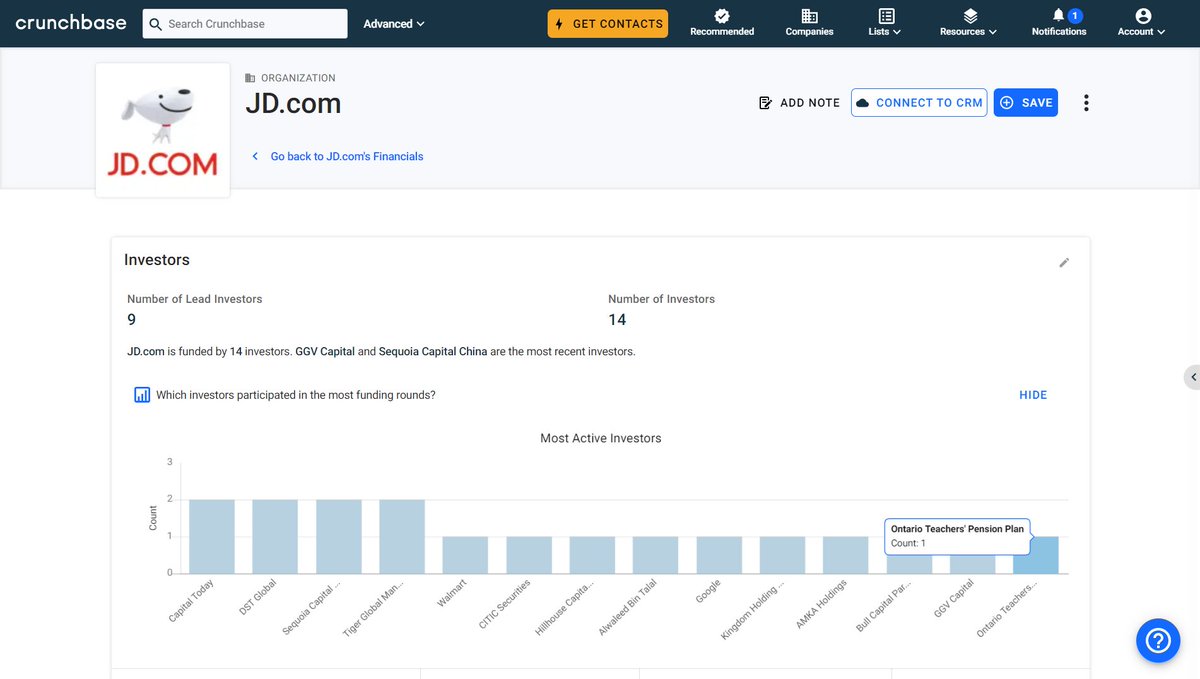Click the Walmart bar
The width and height of the screenshot is (1200, 679).
[x=465, y=555]
